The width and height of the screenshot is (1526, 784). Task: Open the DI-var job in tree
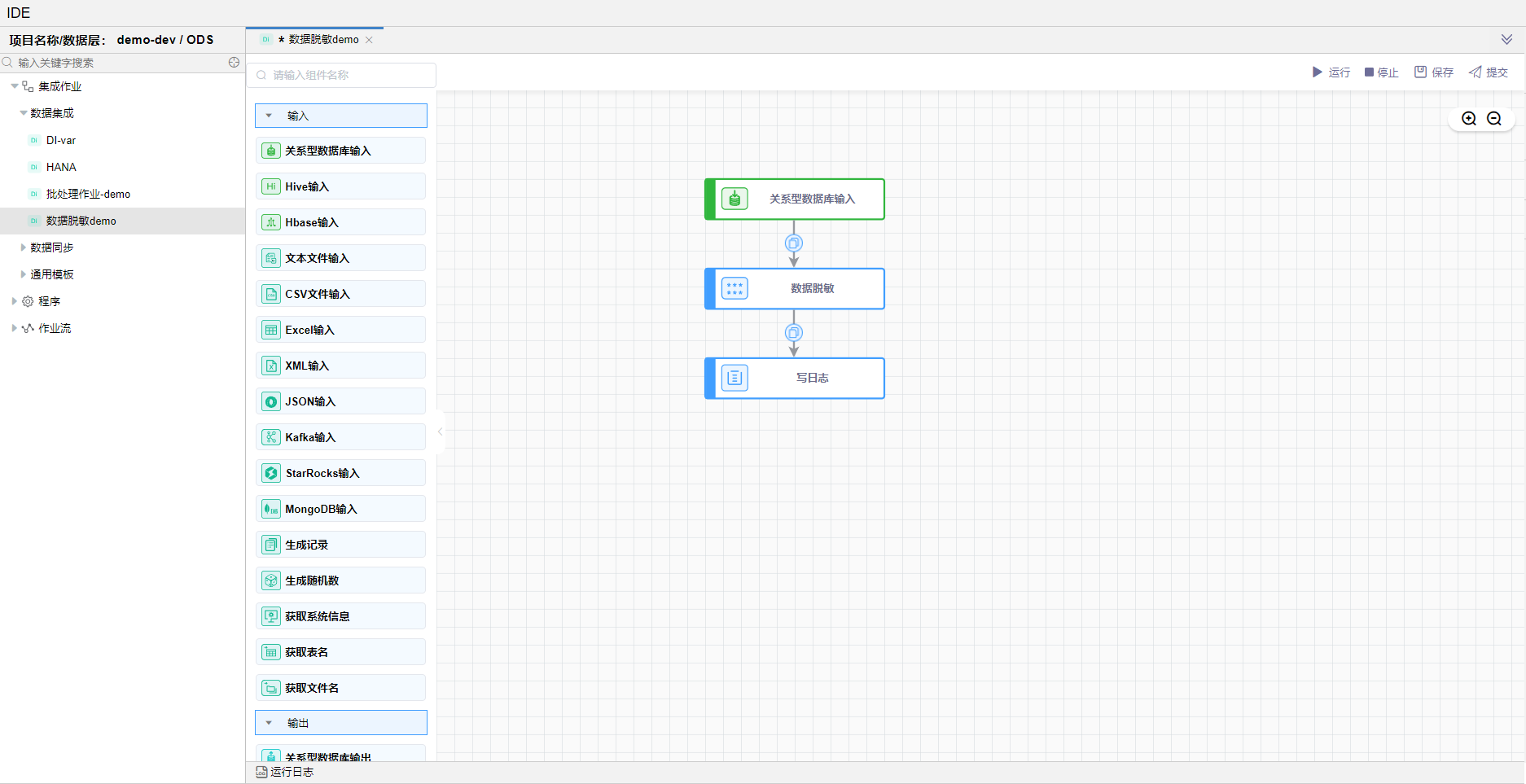61,140
